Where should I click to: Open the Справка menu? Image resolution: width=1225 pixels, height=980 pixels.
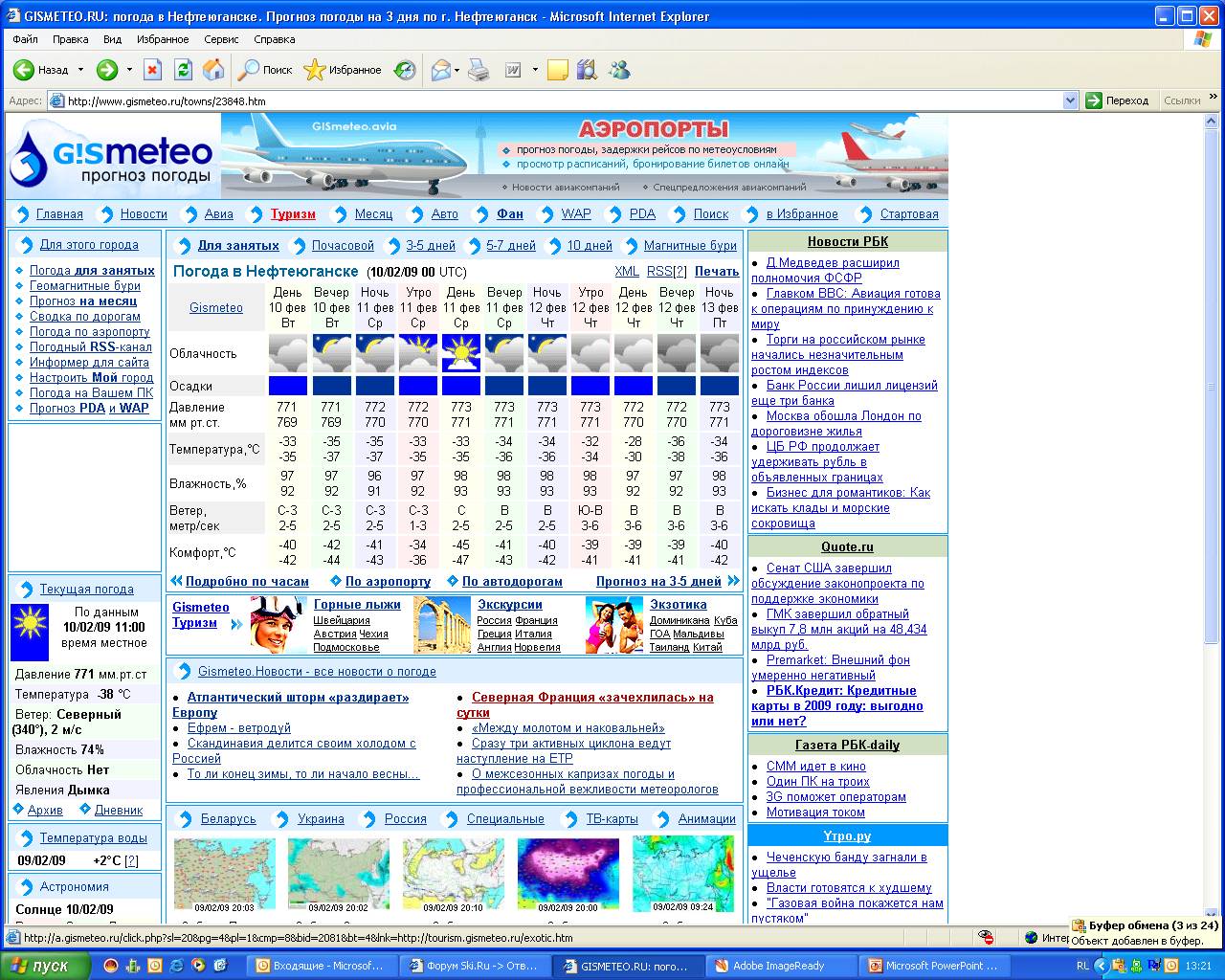(275, 39)
